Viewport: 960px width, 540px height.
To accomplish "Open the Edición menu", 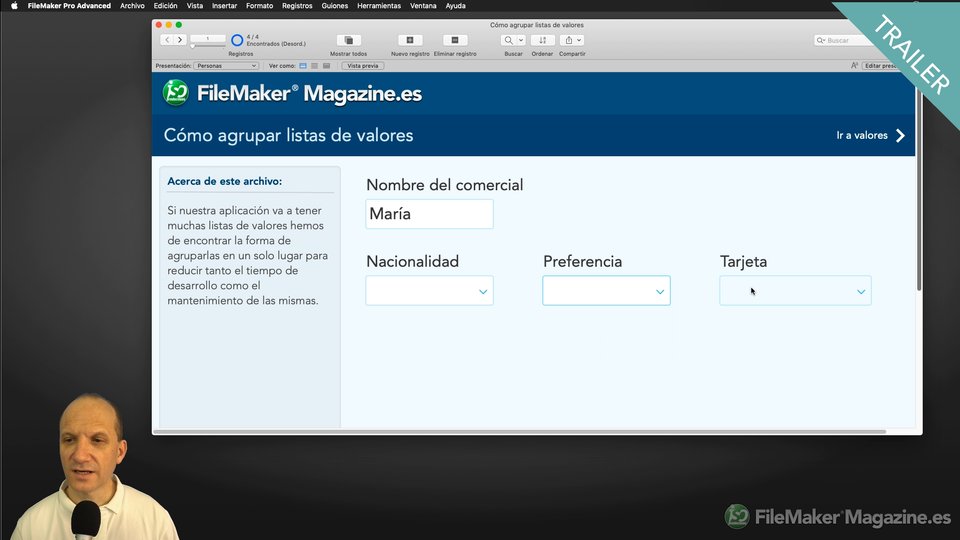I will point(165,6).
